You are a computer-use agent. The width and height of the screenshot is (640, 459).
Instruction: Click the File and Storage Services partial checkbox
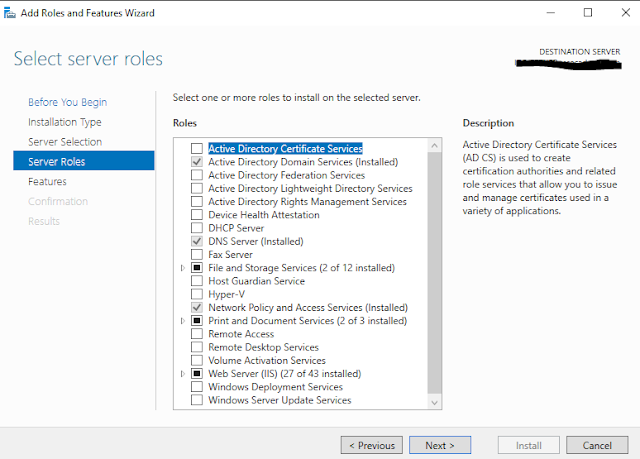click(x=197, y=268)
